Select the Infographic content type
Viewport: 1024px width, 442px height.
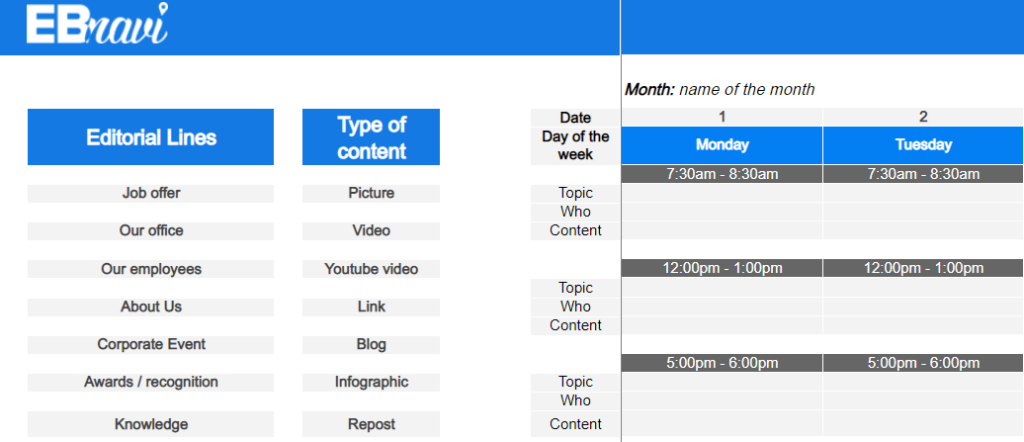(371, 382)
